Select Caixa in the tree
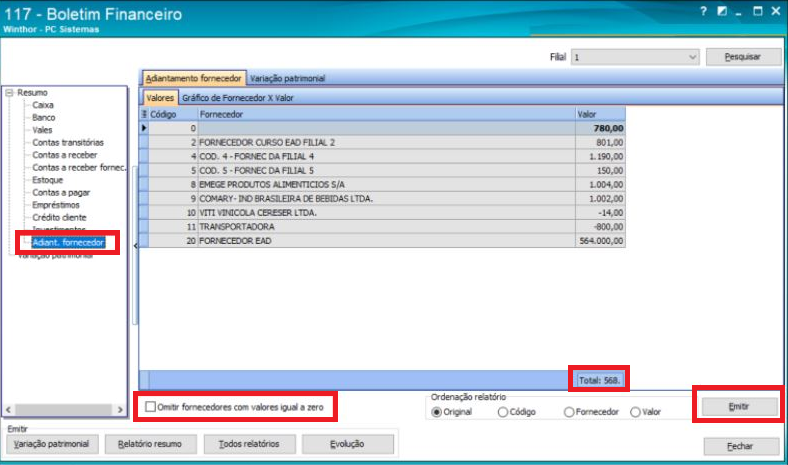 (x=43, y=105)
